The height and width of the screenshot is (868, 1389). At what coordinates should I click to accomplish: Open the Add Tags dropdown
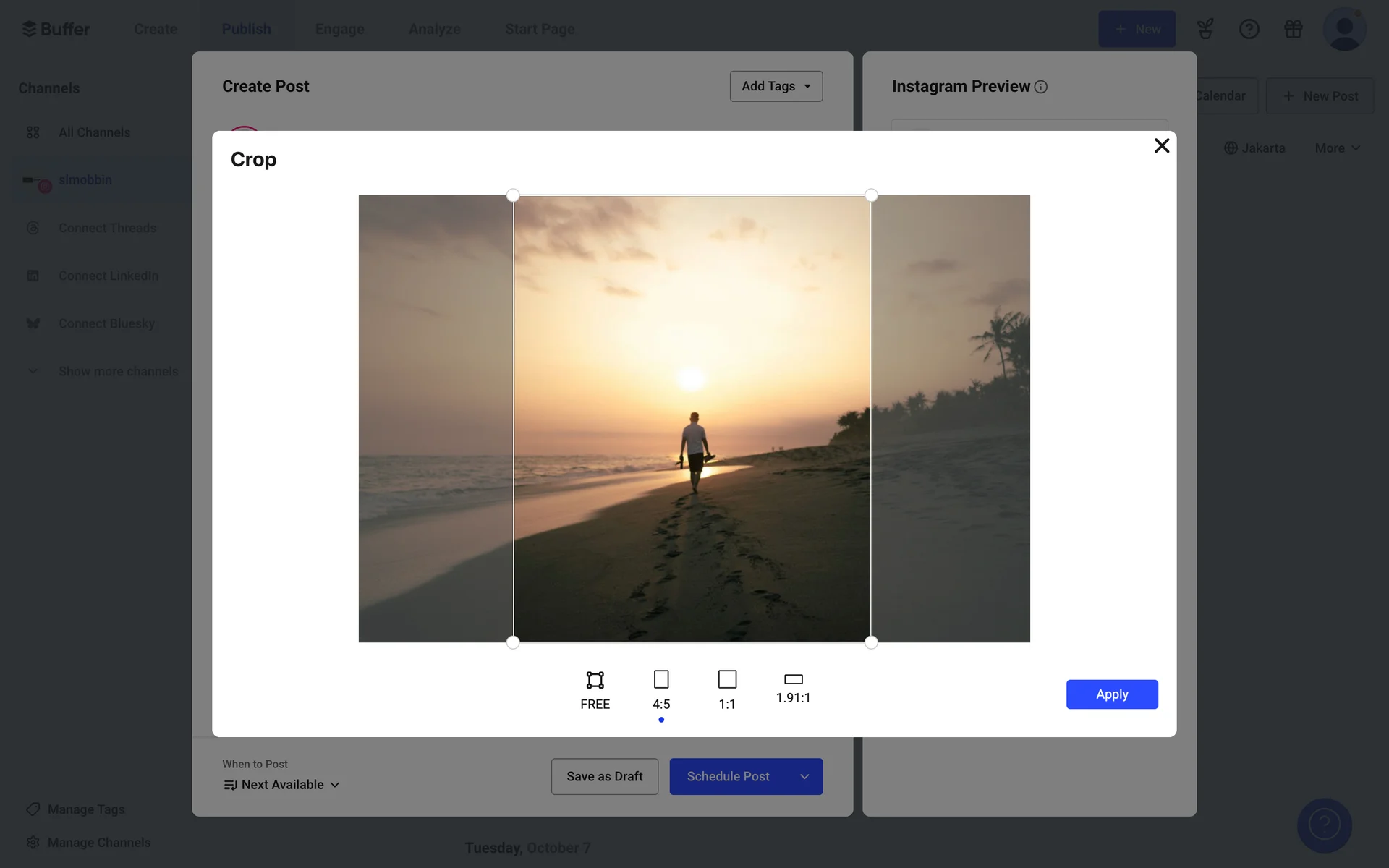click(776, 86)
